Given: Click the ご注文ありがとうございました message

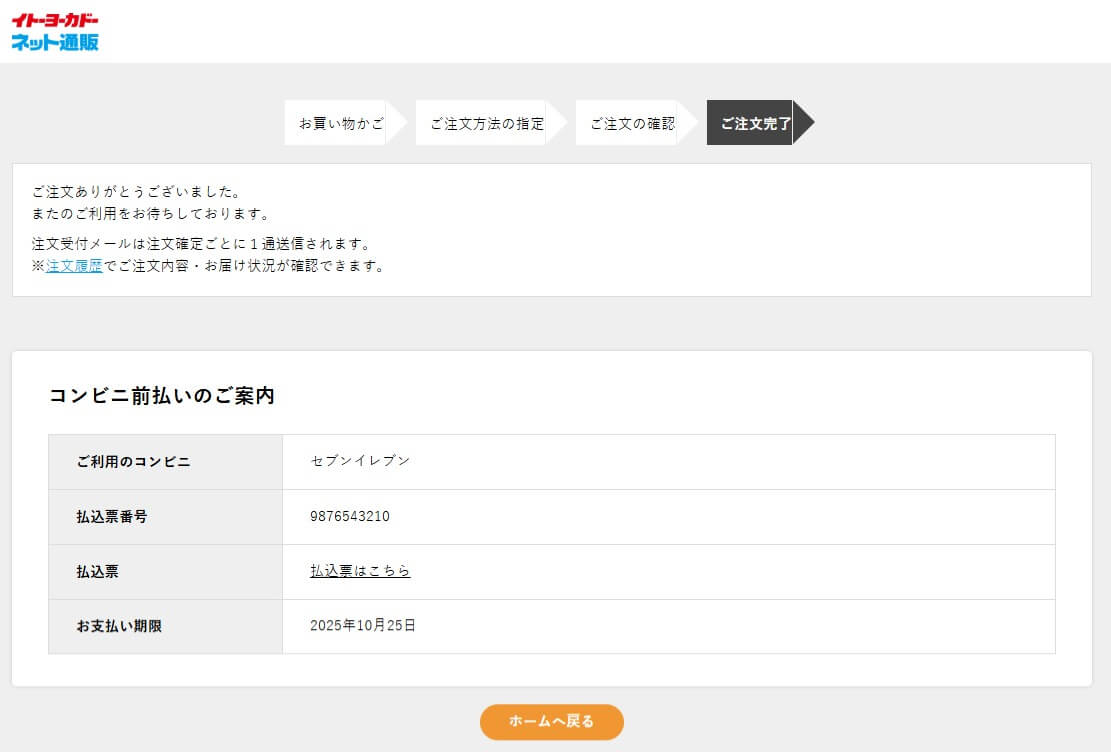Looking at the screenshot, I should [x=136, y=191].
